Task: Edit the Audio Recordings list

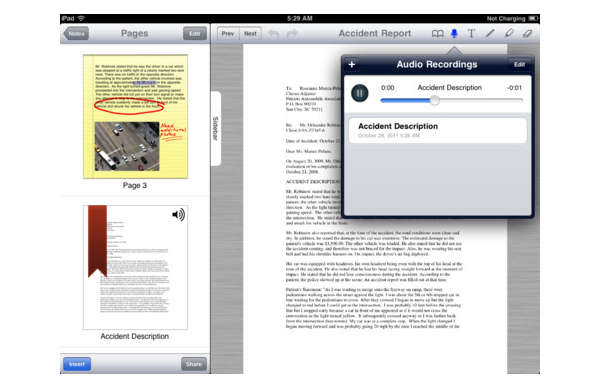Action: click(519, 64)
